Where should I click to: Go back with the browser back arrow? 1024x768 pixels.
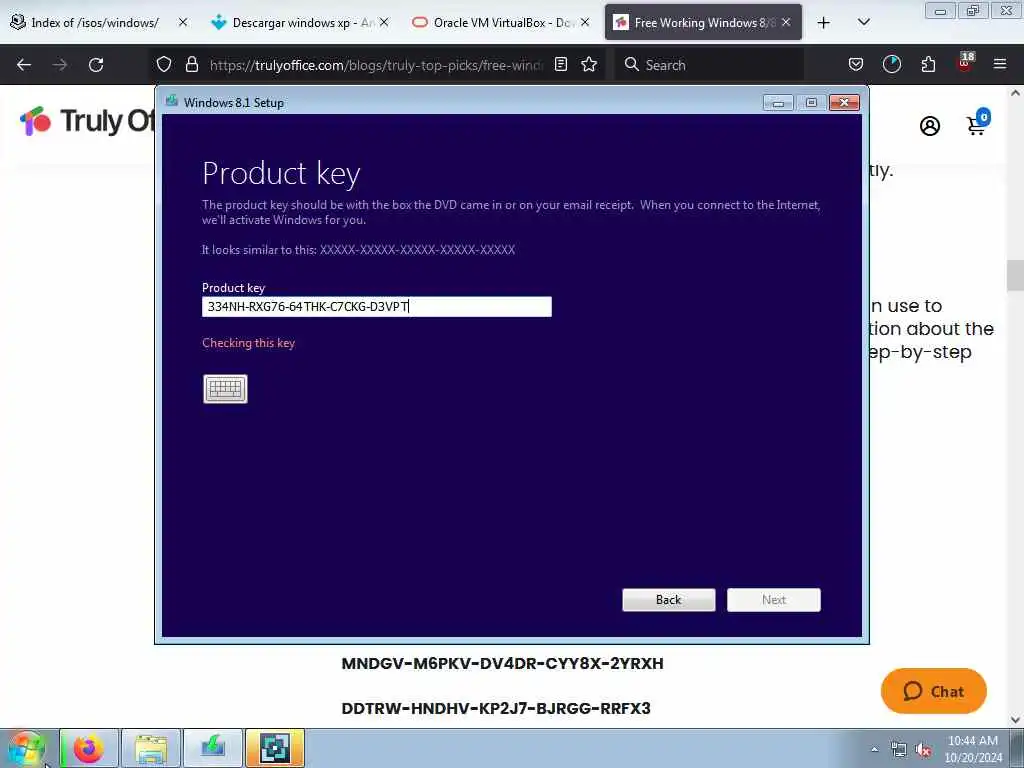pos(24,65)
